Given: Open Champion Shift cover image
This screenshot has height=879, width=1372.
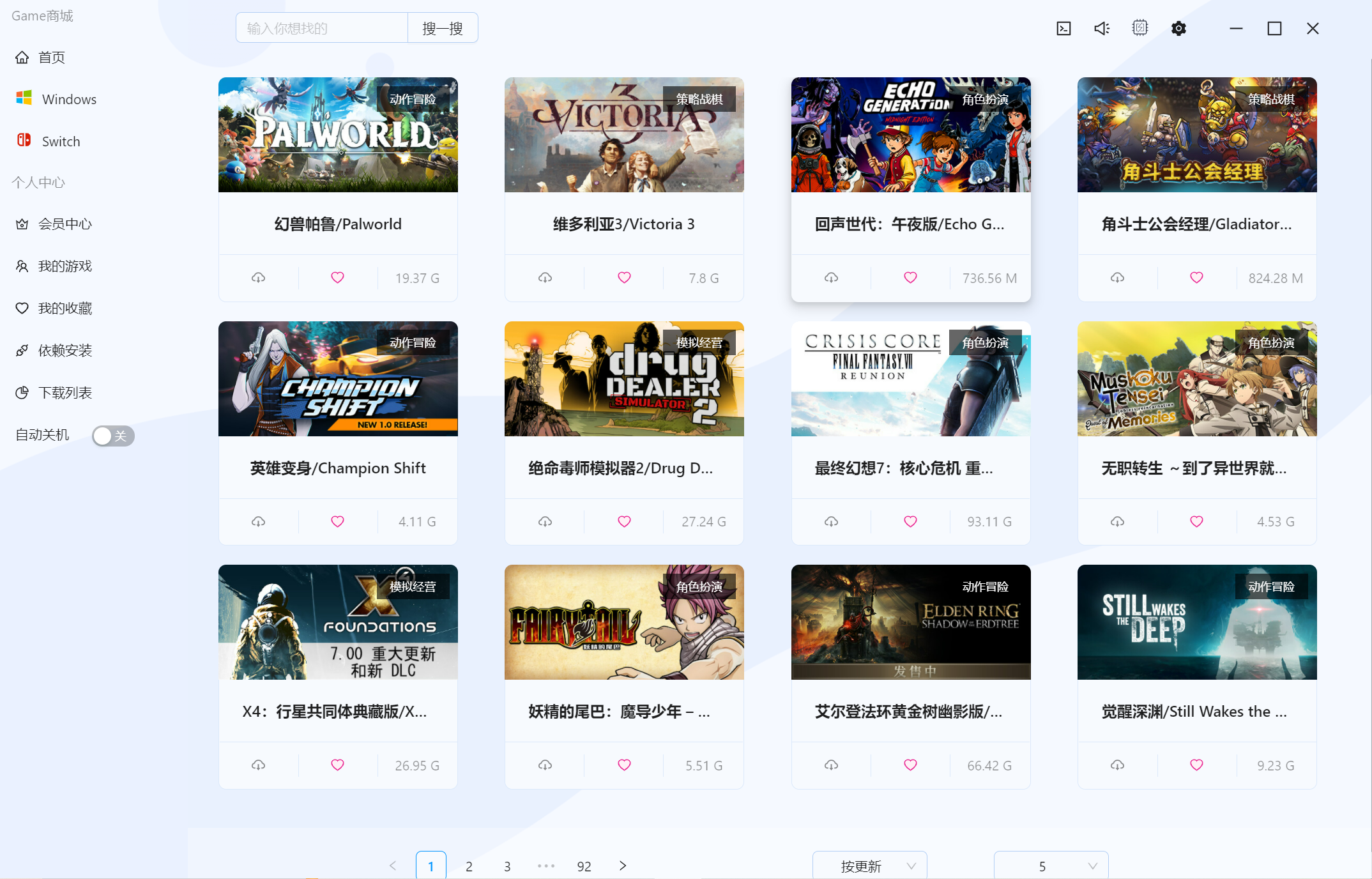Looking at the screenshot, I should pos(338,379).
